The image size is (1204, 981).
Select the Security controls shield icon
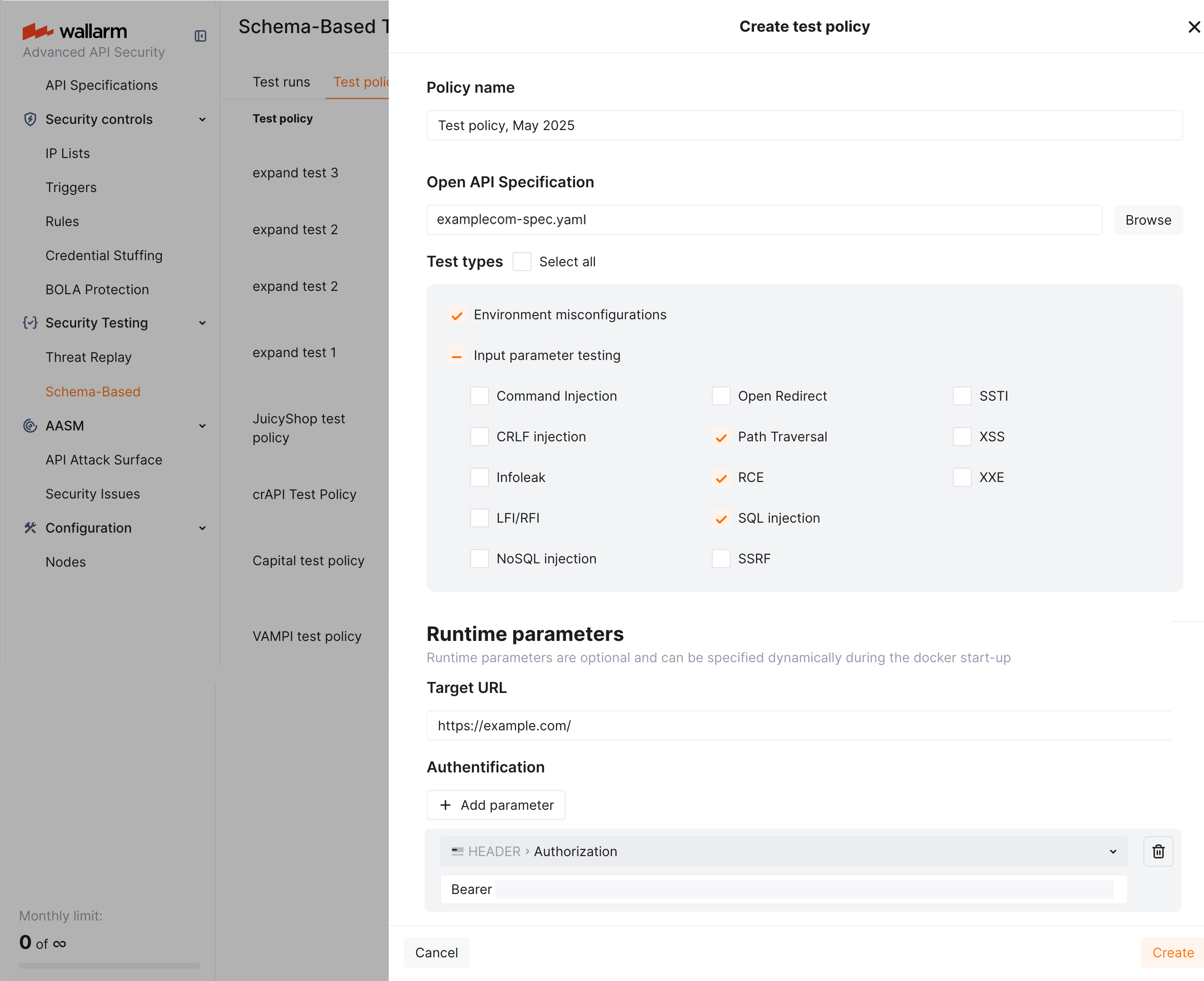(x=30, y=119)
